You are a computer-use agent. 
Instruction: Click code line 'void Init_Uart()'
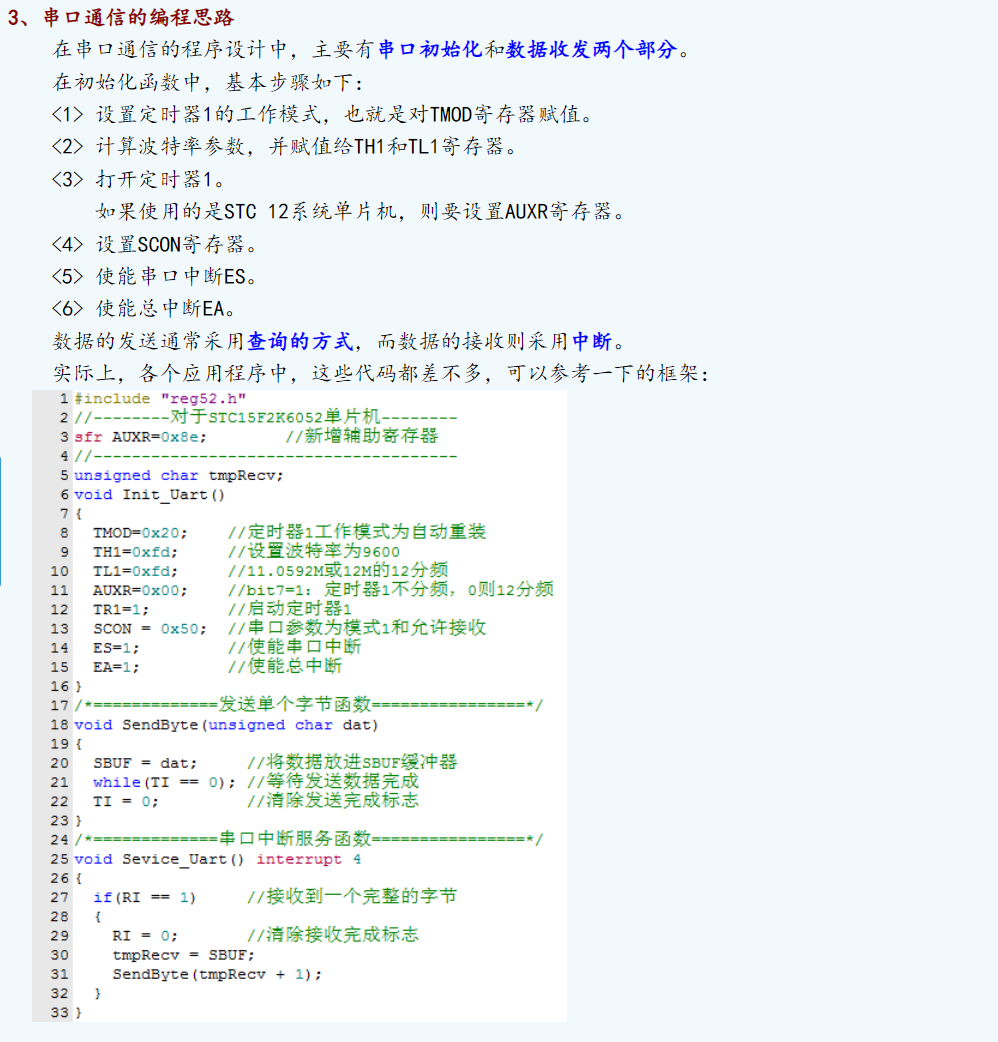[x=150, y=495]
